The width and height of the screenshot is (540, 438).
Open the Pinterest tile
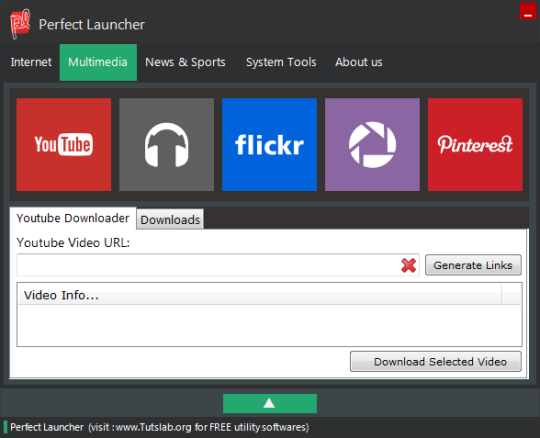pyautogui.click(x=475, y=144)
